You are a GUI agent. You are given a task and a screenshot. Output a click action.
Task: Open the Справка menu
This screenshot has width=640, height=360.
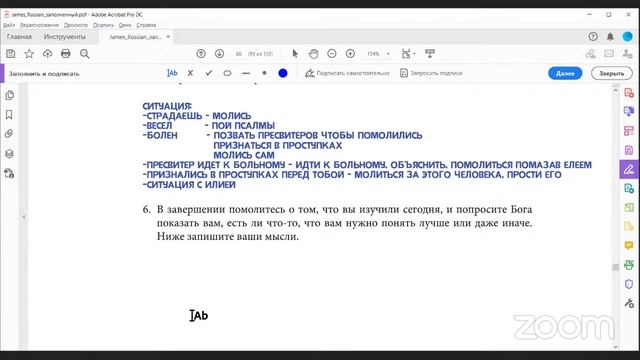(146, 25)
